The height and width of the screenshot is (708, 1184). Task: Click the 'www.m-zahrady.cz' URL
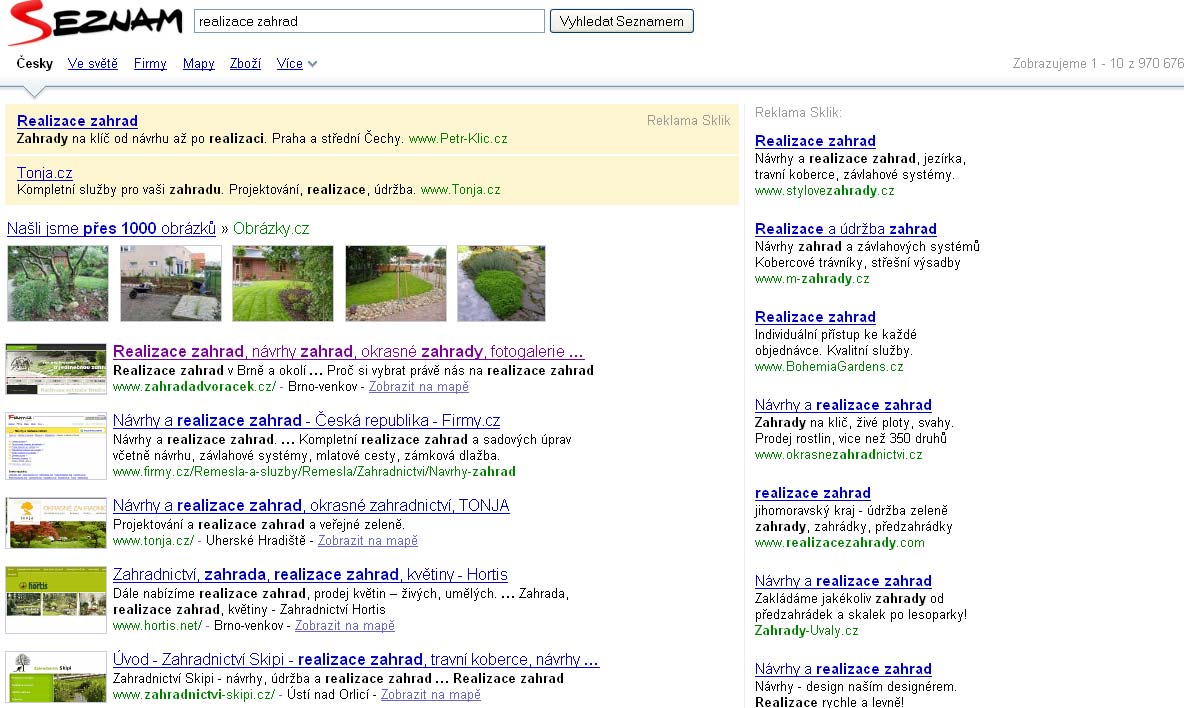point(812,279)
